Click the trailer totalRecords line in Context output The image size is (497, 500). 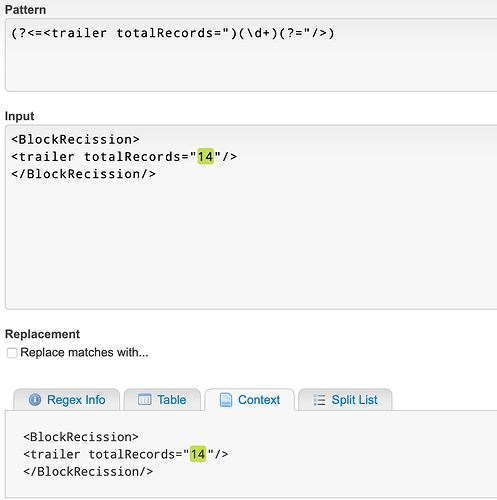click(x=126, y=454)
